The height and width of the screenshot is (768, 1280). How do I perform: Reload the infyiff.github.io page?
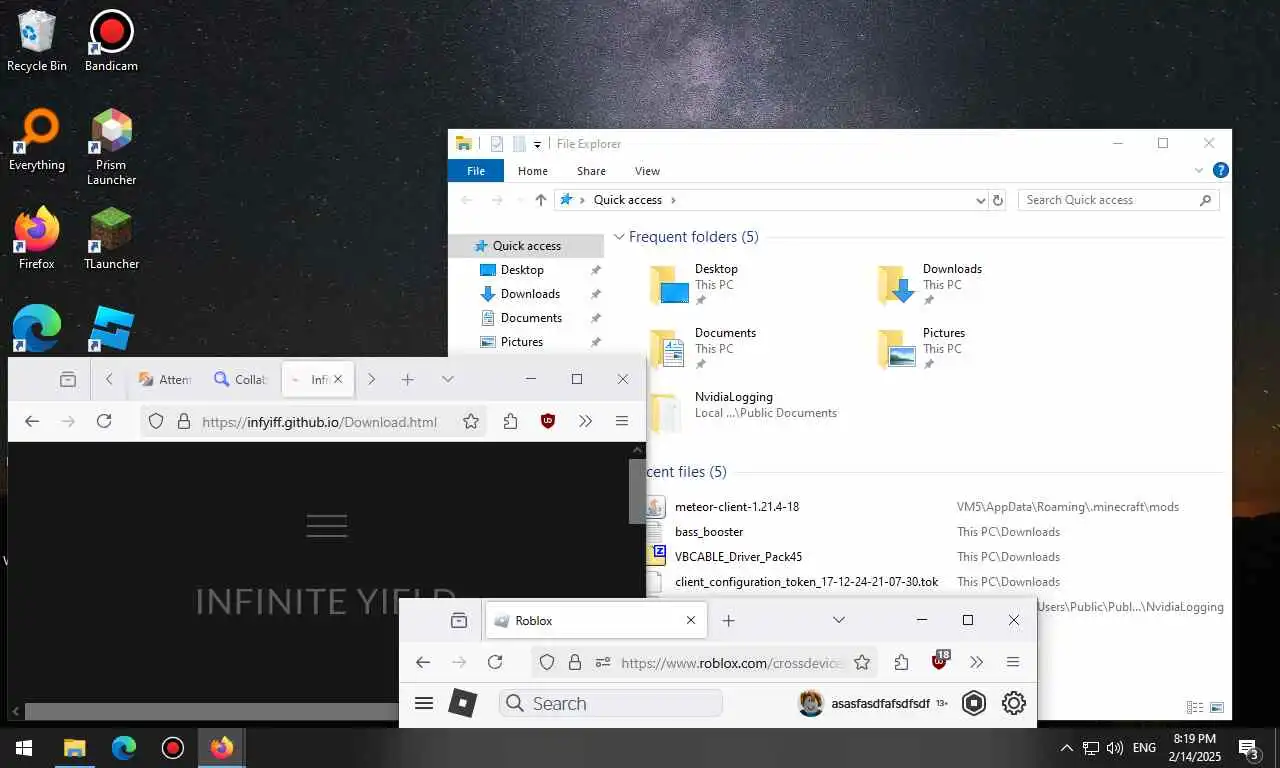tap(104, 421)
